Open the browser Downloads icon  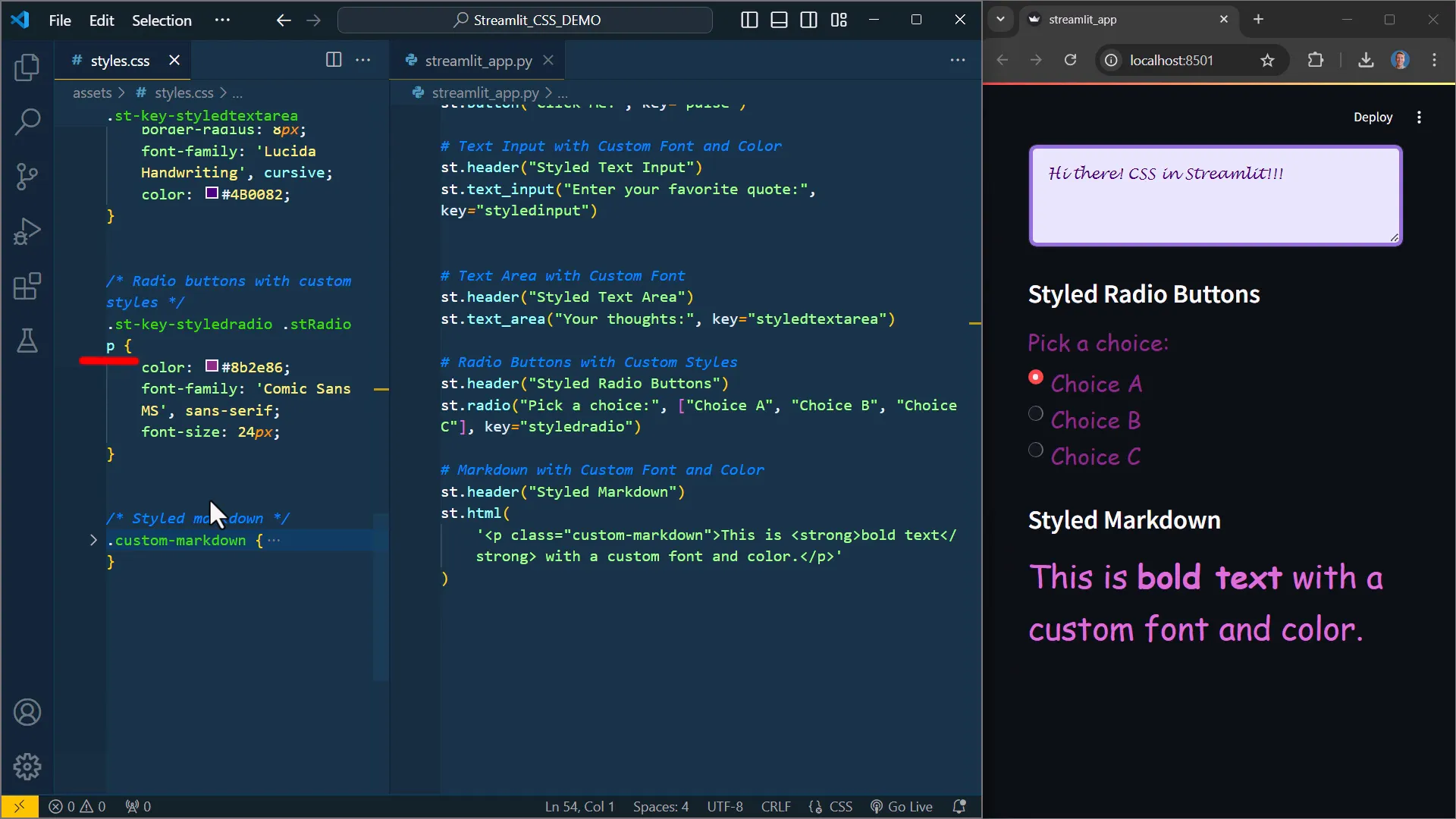(1366, 60)
